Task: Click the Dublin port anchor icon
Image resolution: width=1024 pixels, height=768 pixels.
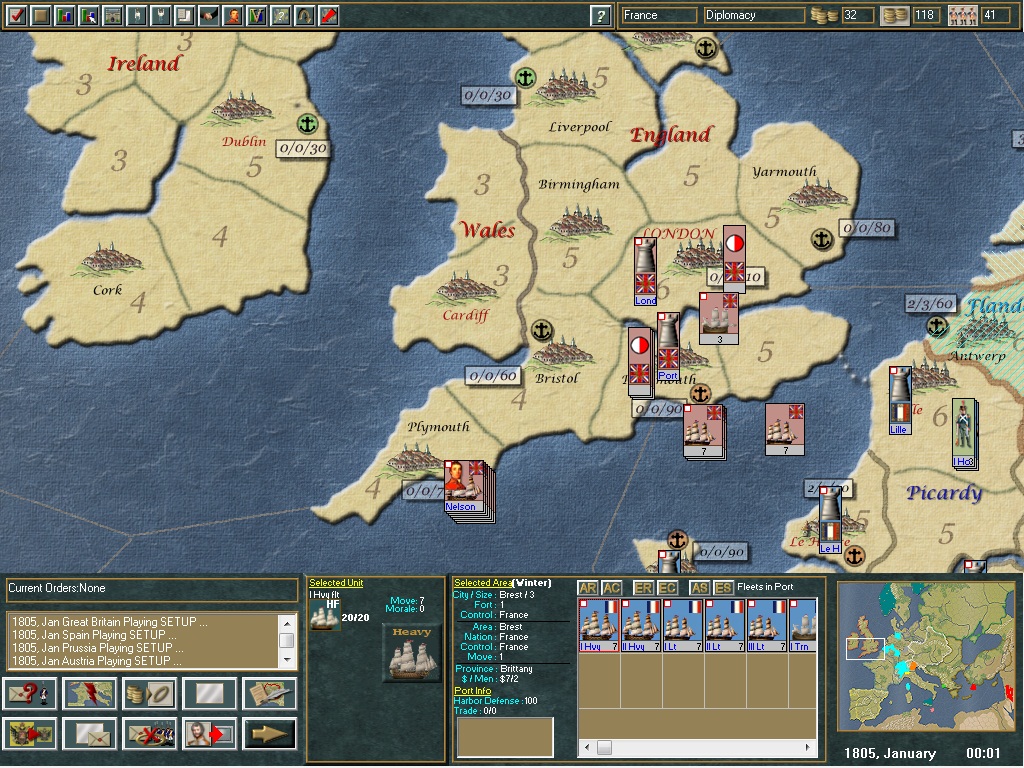Action: pos(307,123)
